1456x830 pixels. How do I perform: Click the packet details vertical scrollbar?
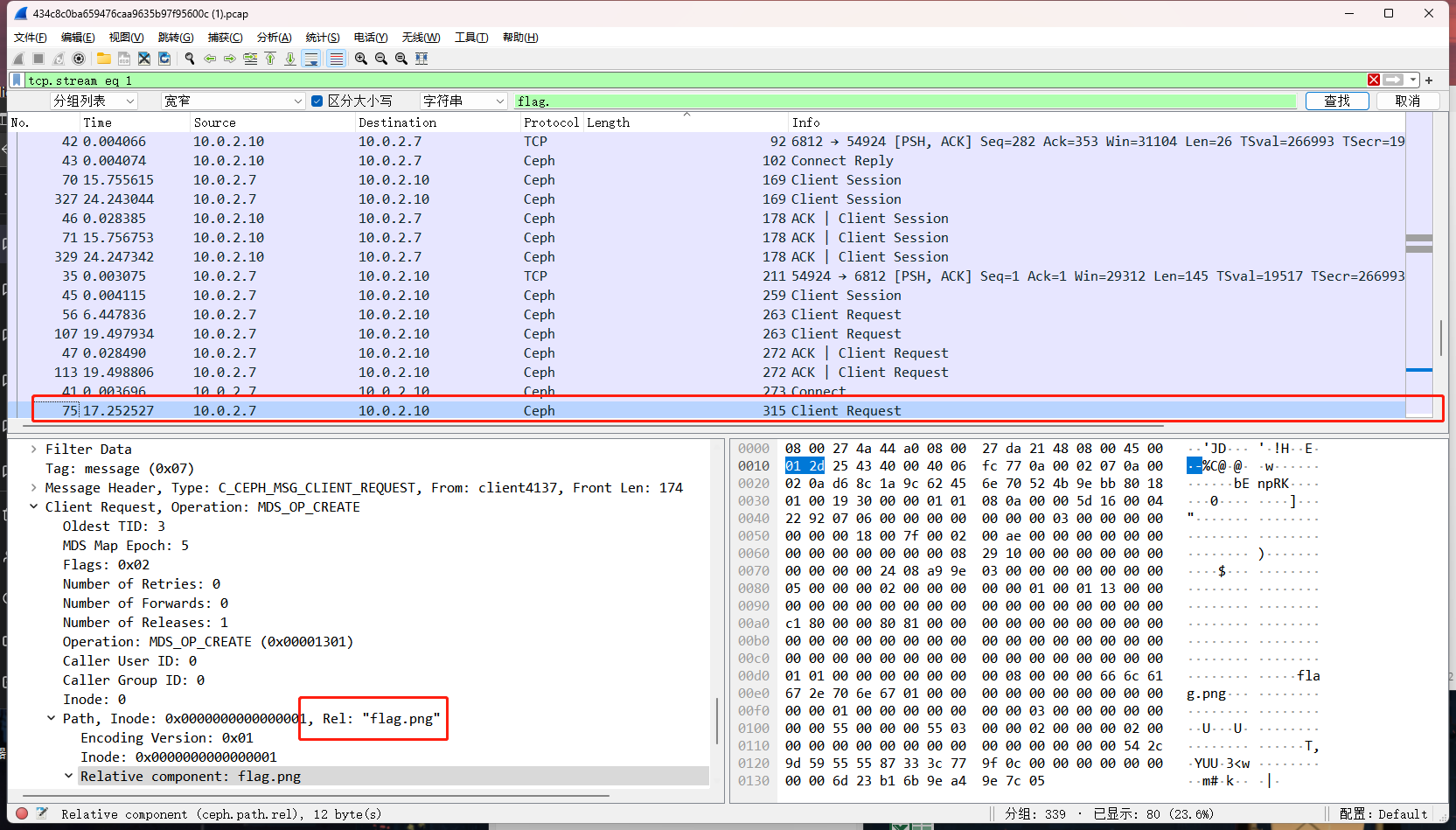[716, 720]
